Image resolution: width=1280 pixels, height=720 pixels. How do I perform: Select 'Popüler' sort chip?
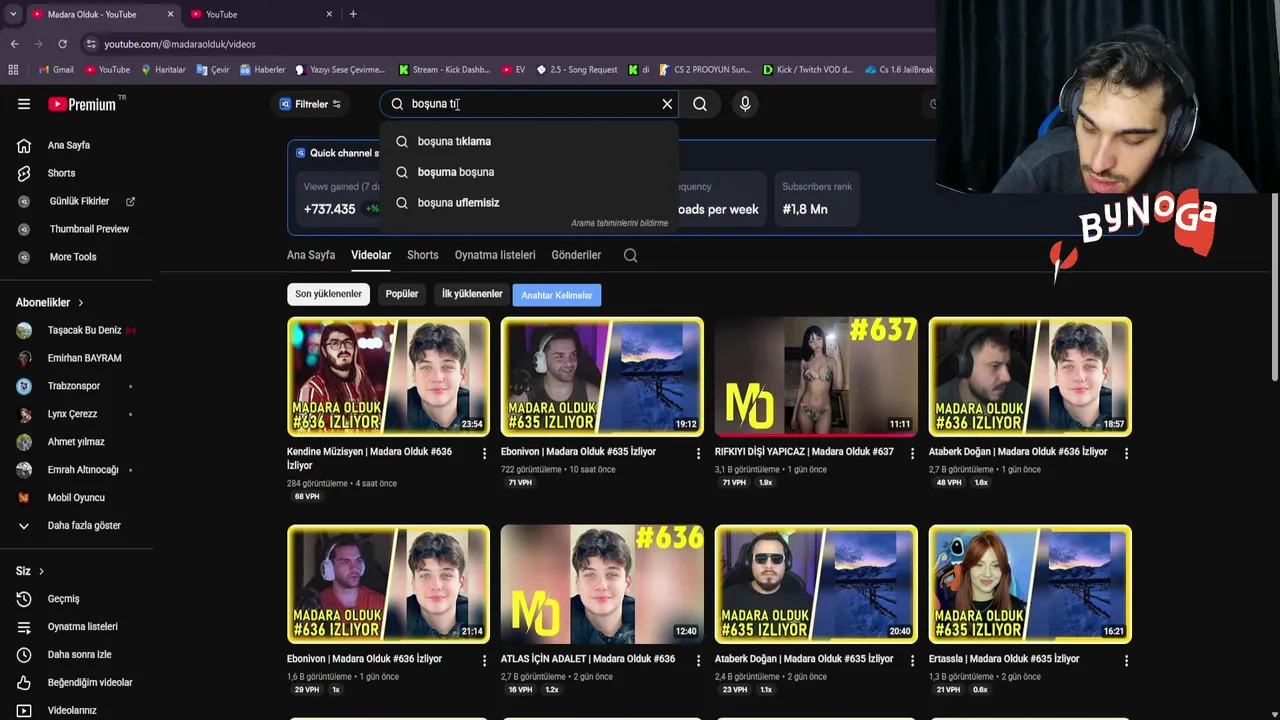[402, 294]
